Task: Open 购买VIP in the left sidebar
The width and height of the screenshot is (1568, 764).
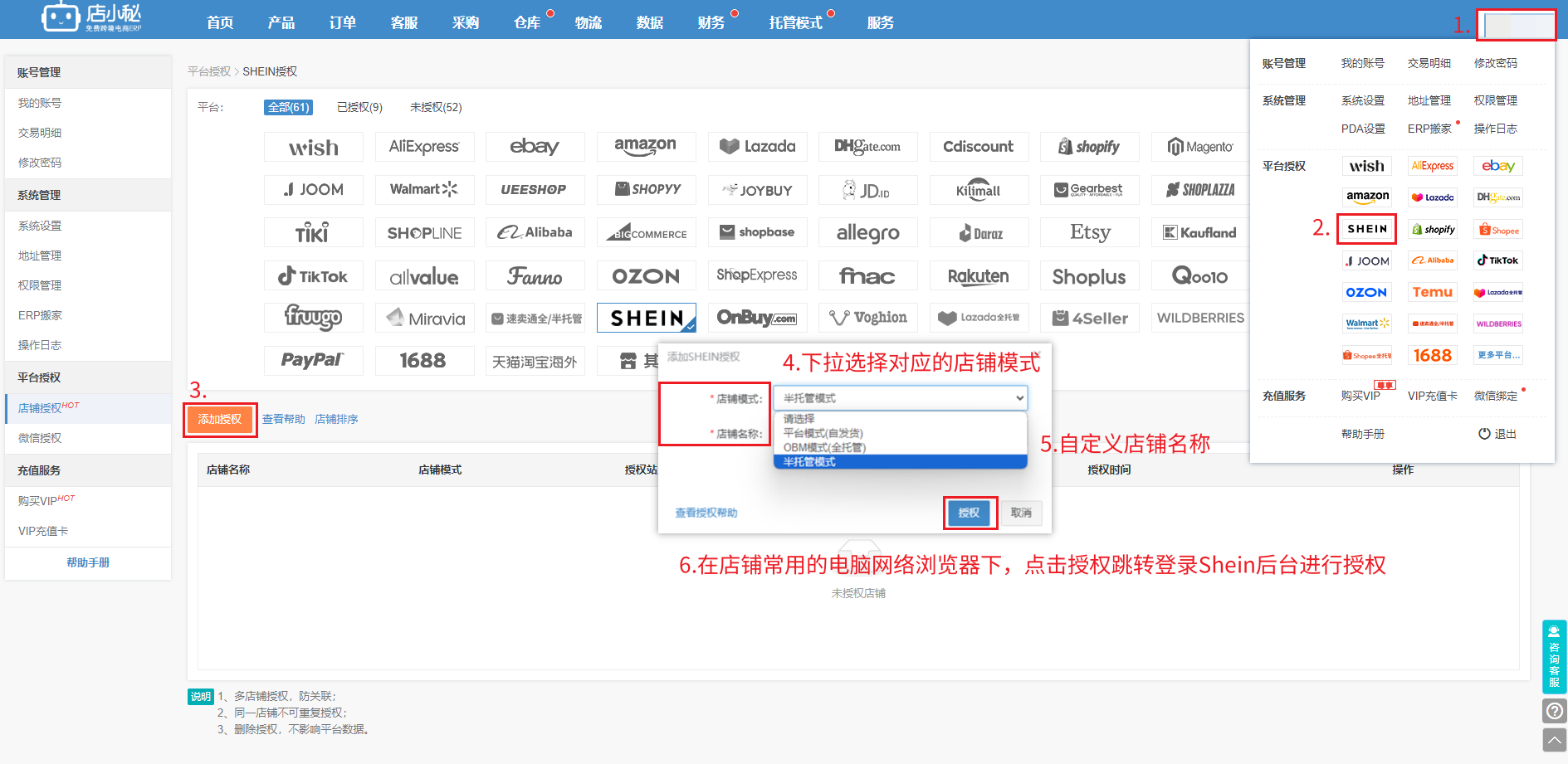Action: click(x=88, y=500)
